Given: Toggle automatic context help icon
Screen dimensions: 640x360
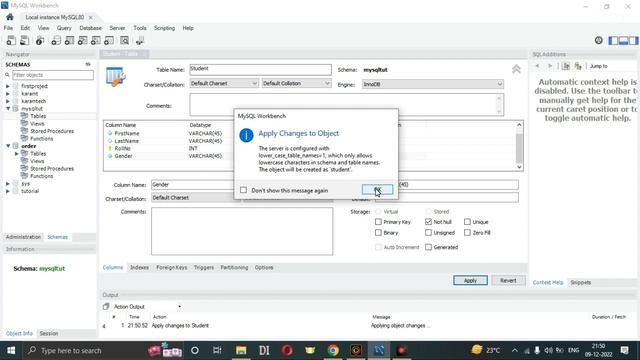Looking at the screenshot, I should tap(578, 66).
